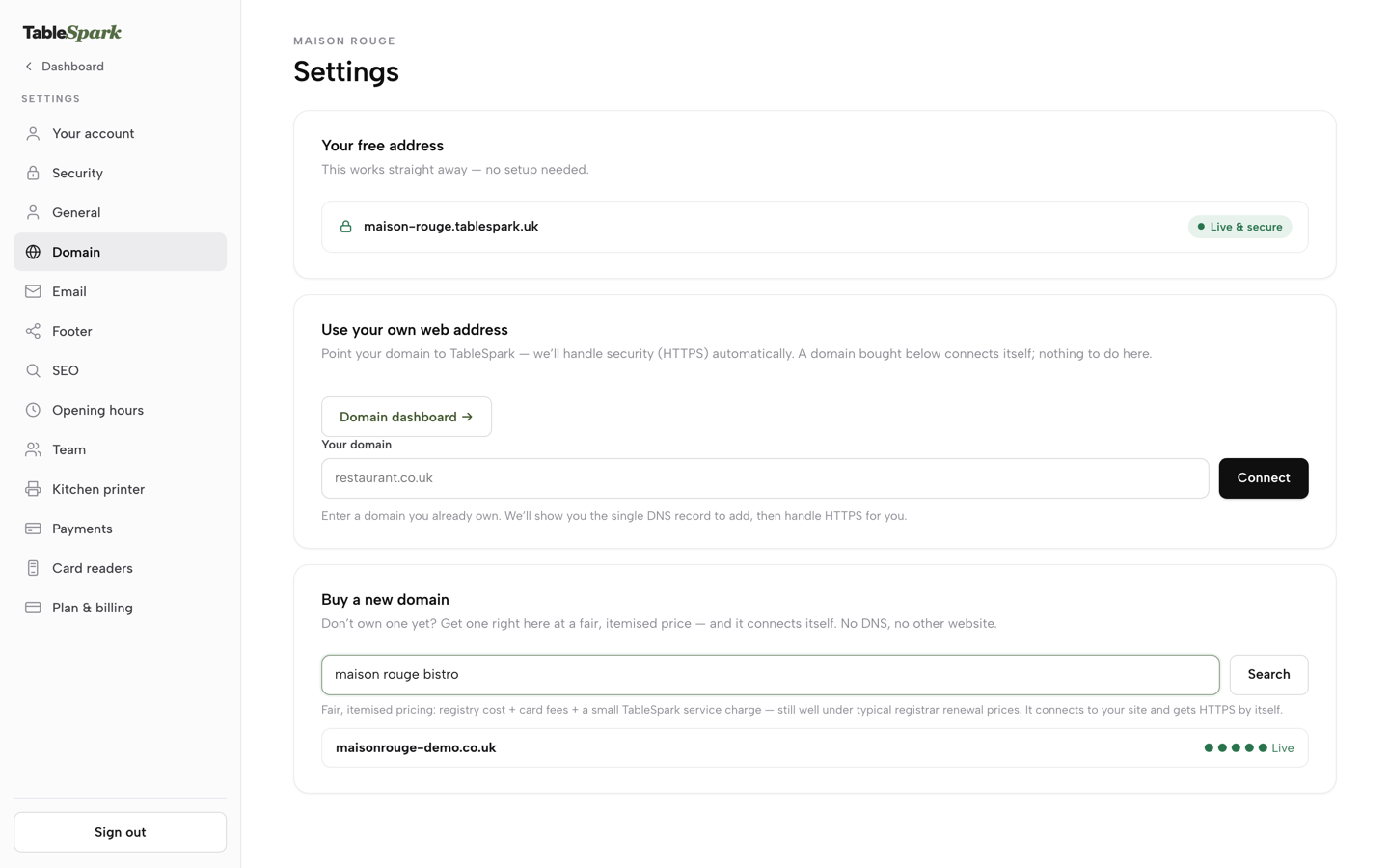The height and width of the screenshot is (868, 1389).
Task: Click the magnifier icon for SEO
Action: click(33, 371)
